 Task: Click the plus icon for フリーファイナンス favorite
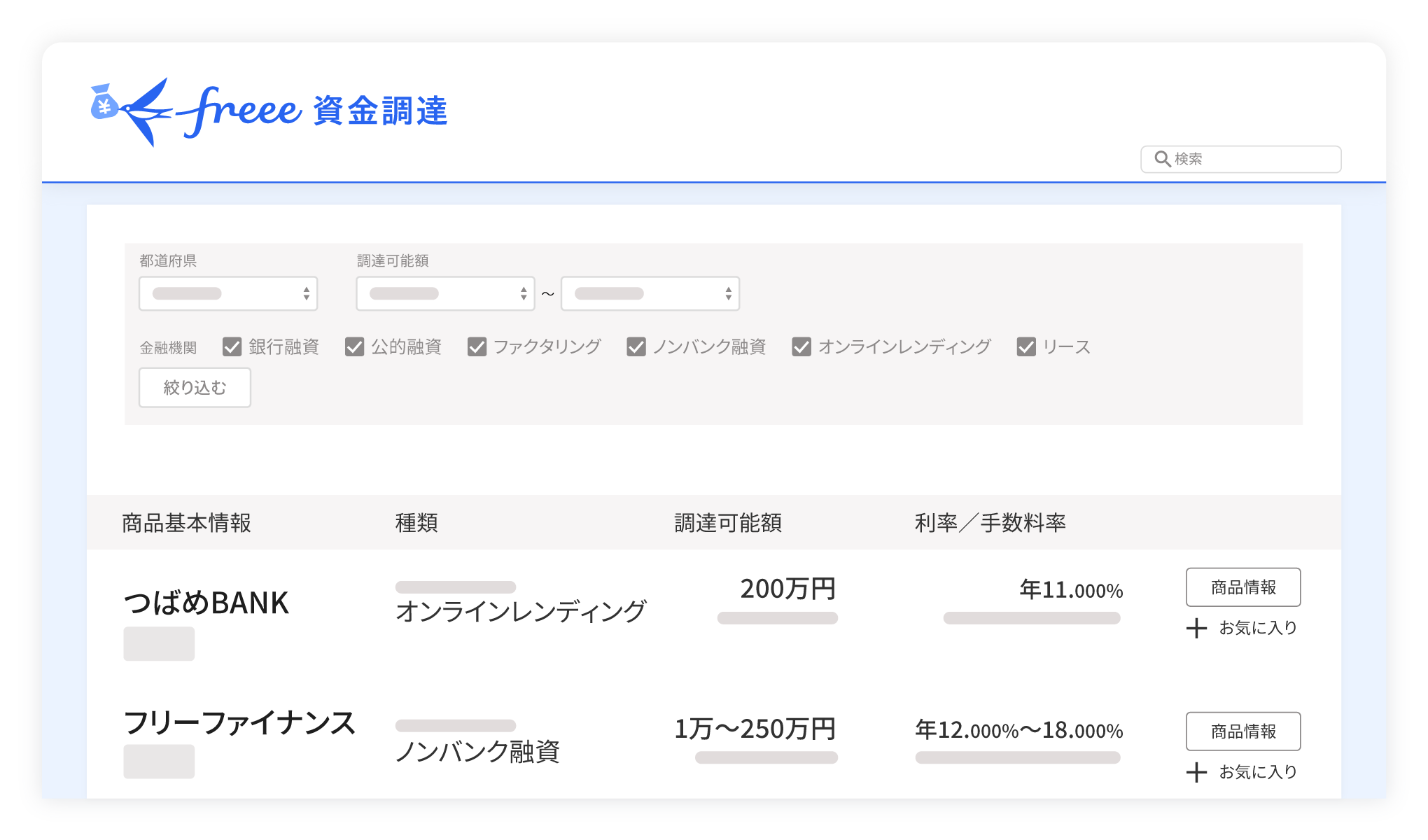tap(1196, 772)
